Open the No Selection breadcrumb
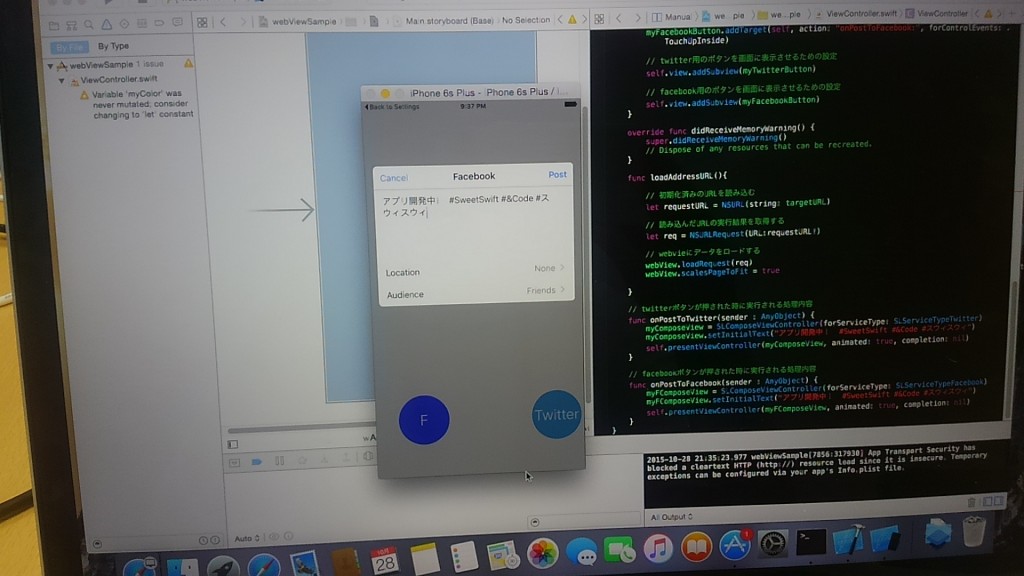1024x576 pixels. tap(526, 20)
